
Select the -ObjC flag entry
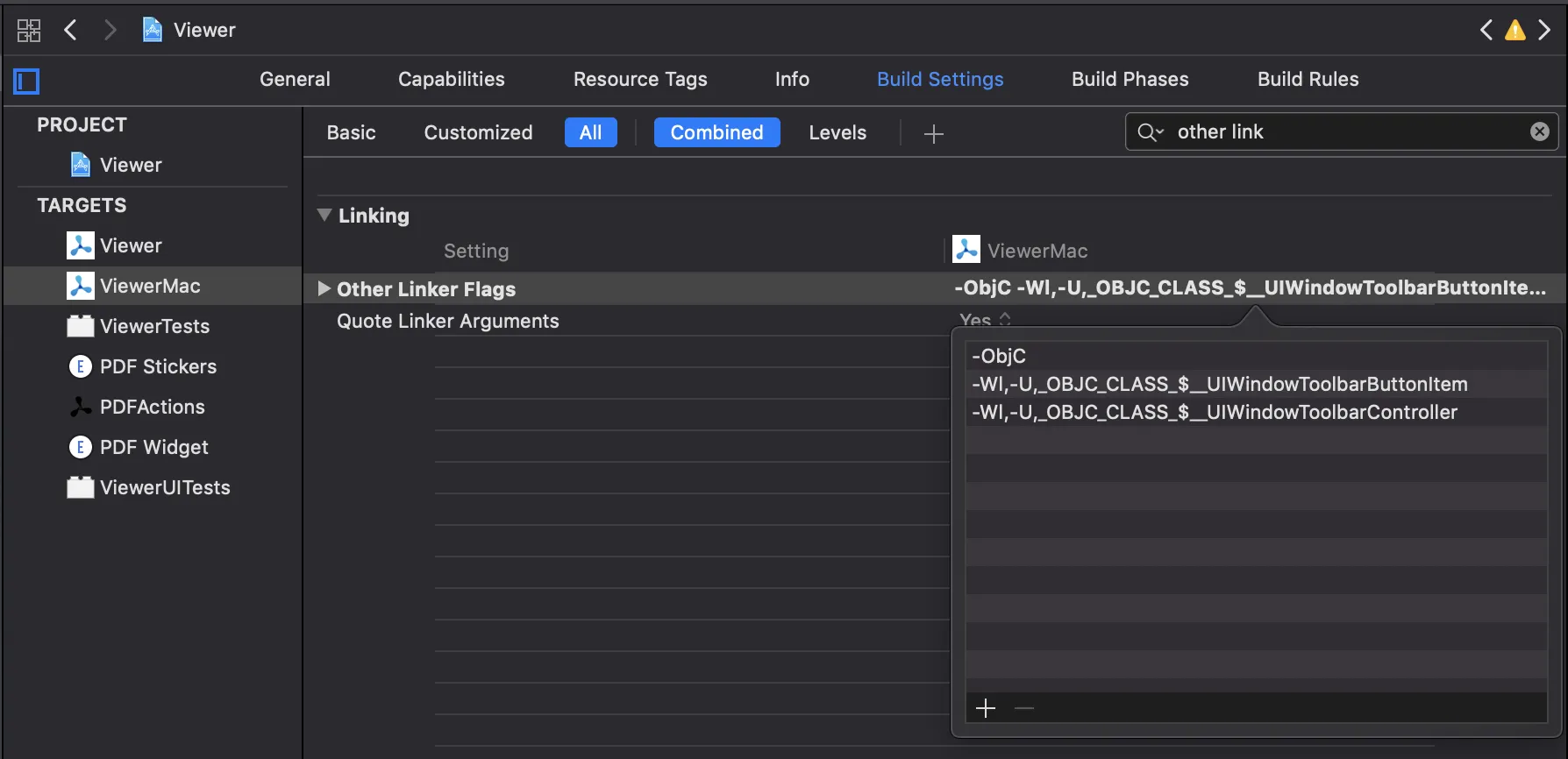tap(999, 356)
